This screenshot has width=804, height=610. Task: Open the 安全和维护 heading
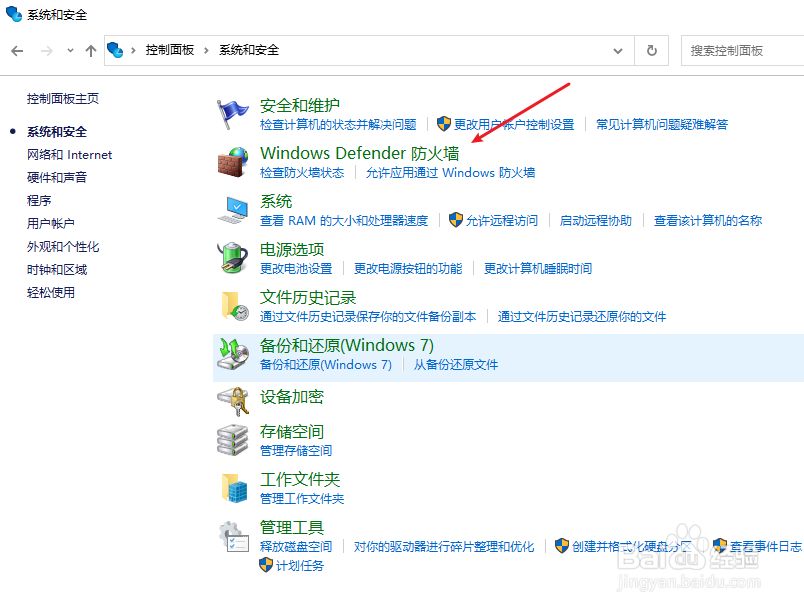pyautogui.click(x=300, y=106)
